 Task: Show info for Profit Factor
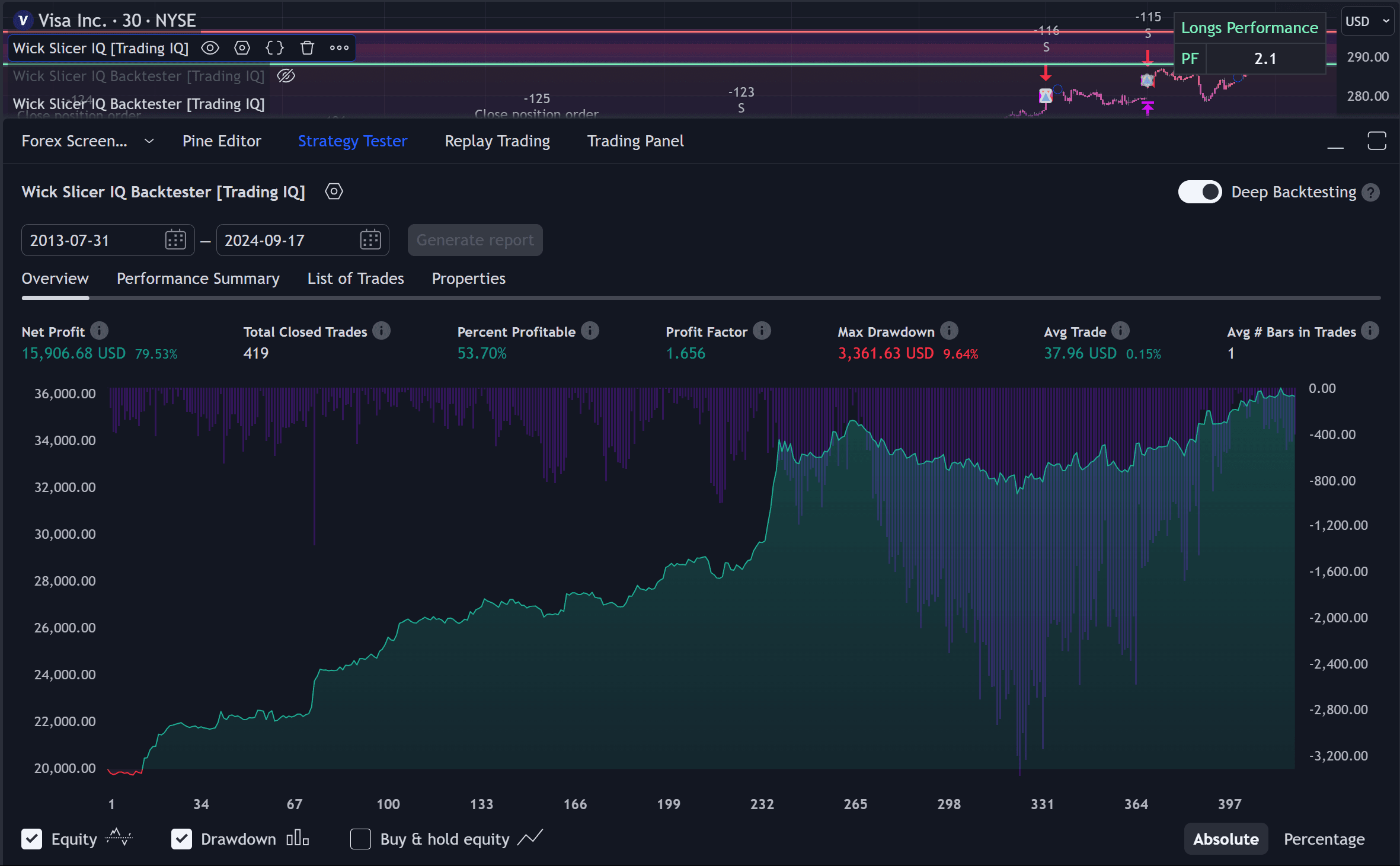pyautogui.click(x=762, y=331)
